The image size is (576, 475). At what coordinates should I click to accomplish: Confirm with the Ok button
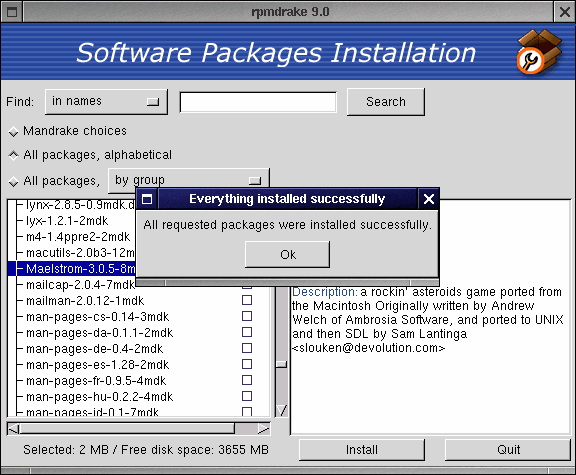pyautogui.click(x=287, y=254)
